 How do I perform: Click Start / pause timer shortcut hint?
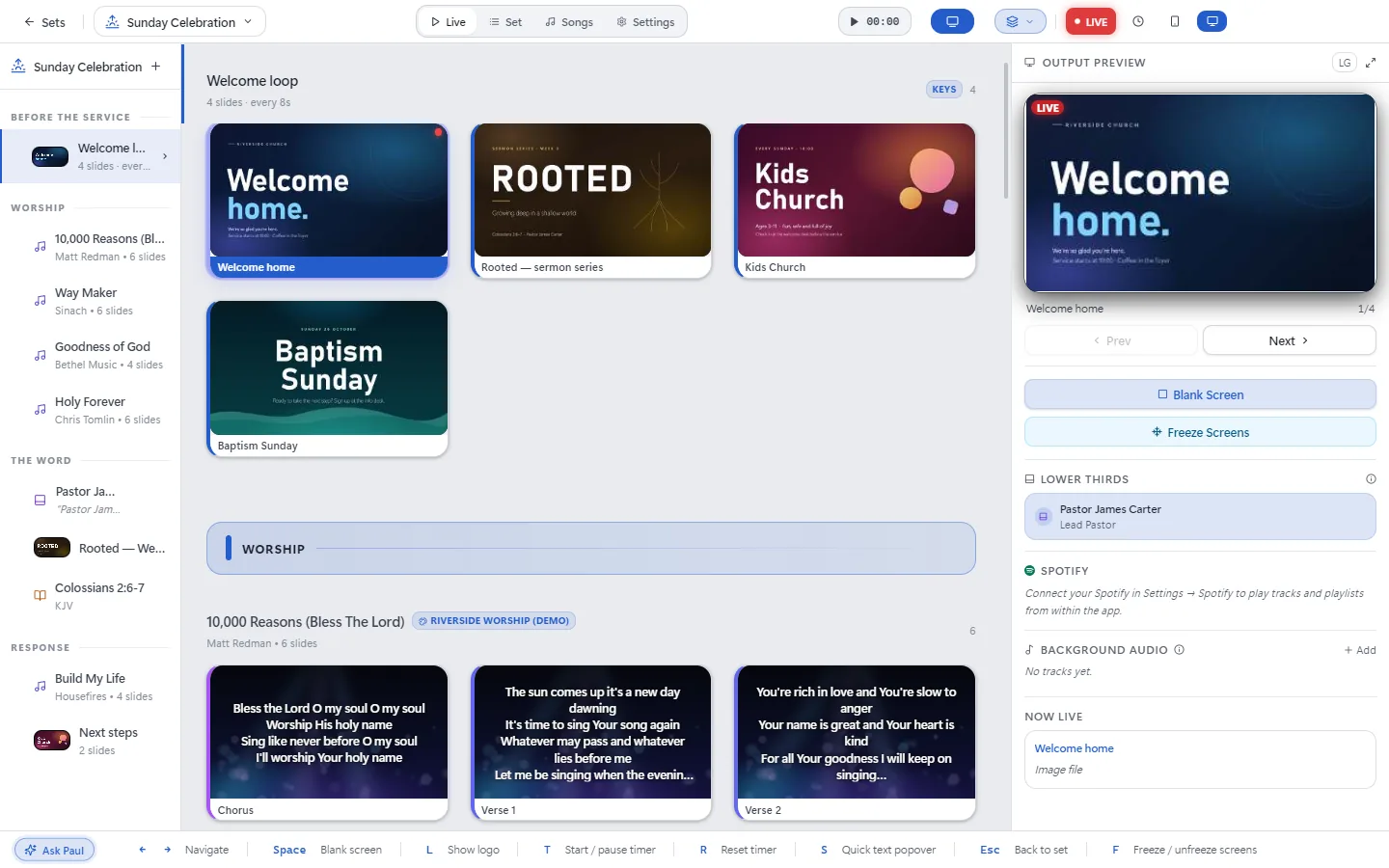(599, 850)
